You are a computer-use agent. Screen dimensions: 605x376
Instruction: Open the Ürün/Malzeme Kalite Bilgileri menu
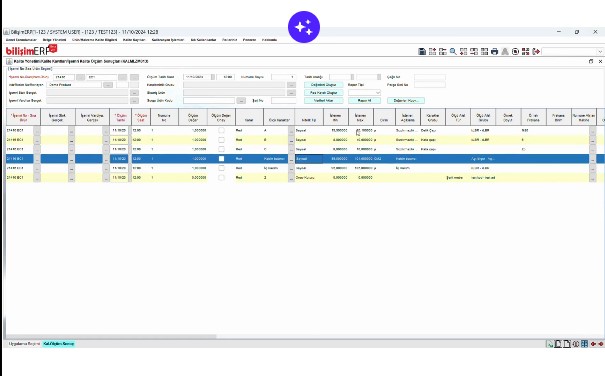(95, 40)
